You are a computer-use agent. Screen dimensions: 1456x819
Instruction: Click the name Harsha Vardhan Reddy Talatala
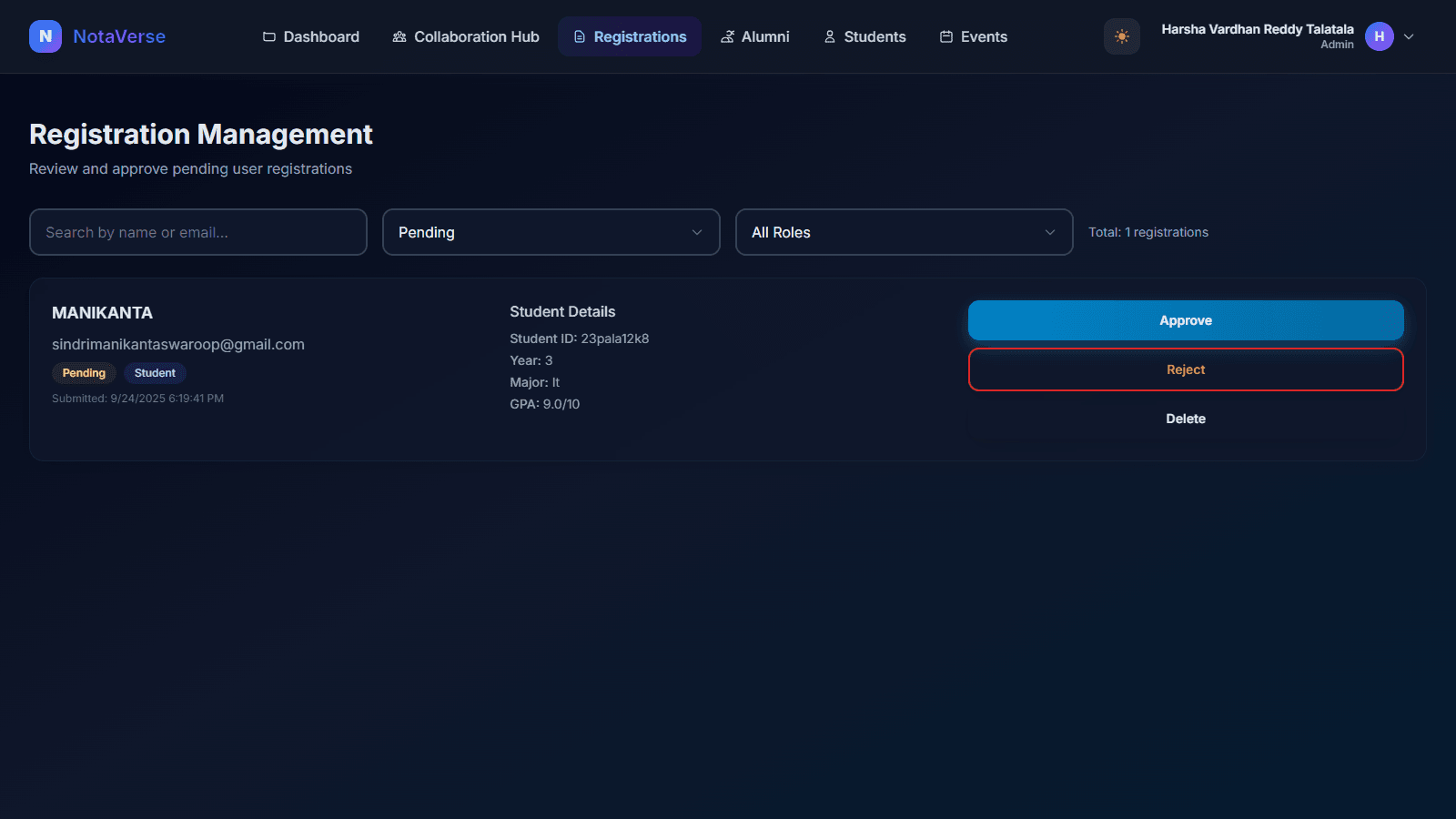(x=1258, y=29)
